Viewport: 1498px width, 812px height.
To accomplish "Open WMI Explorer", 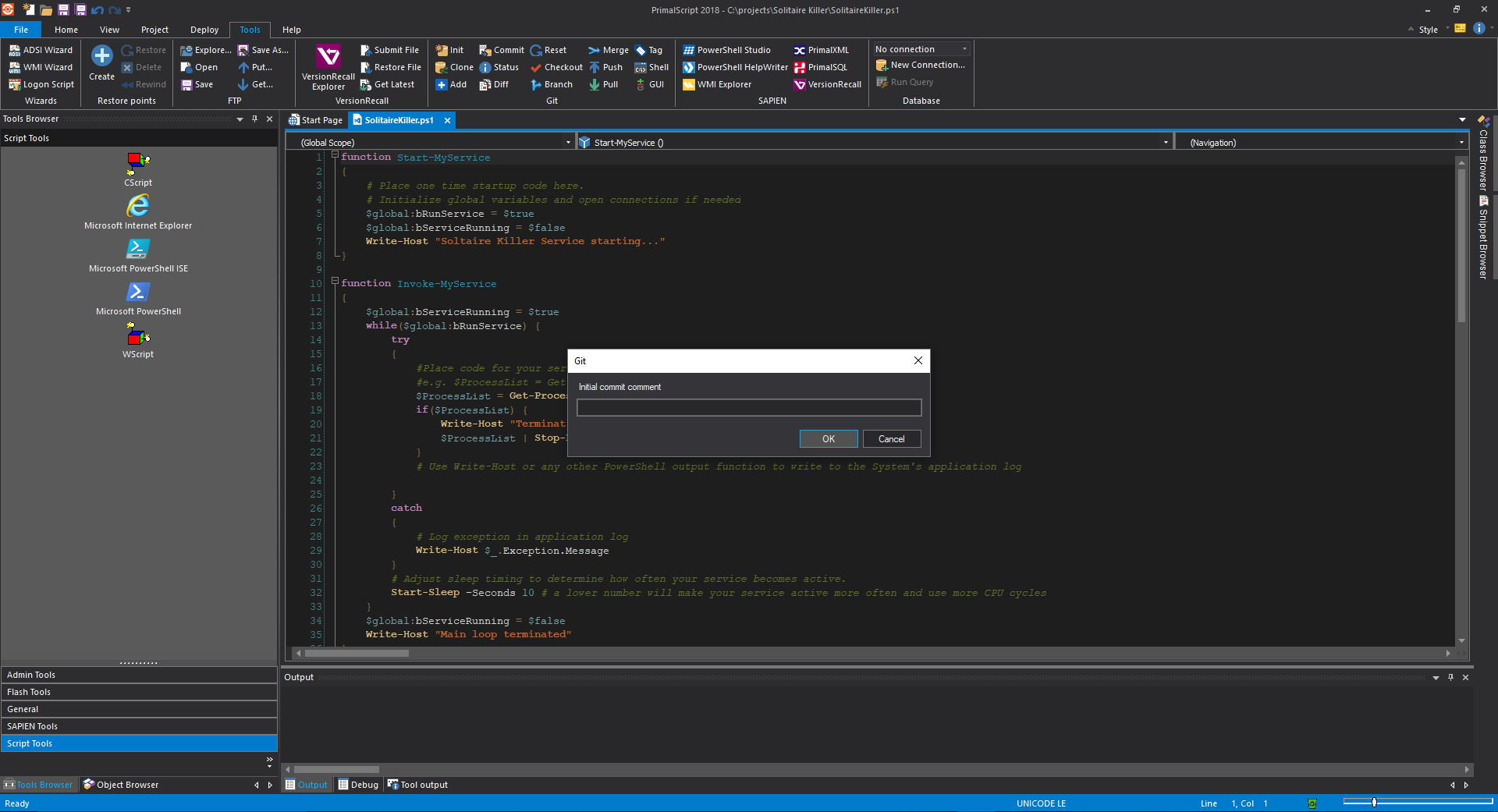I will tap(717, 84).
